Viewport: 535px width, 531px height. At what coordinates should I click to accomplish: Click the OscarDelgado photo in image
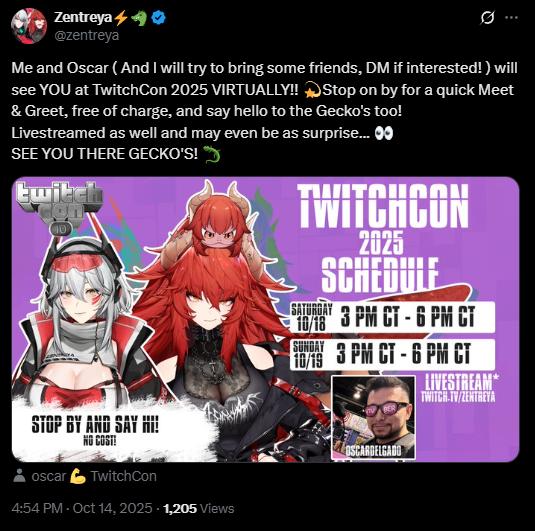point(374,417)
